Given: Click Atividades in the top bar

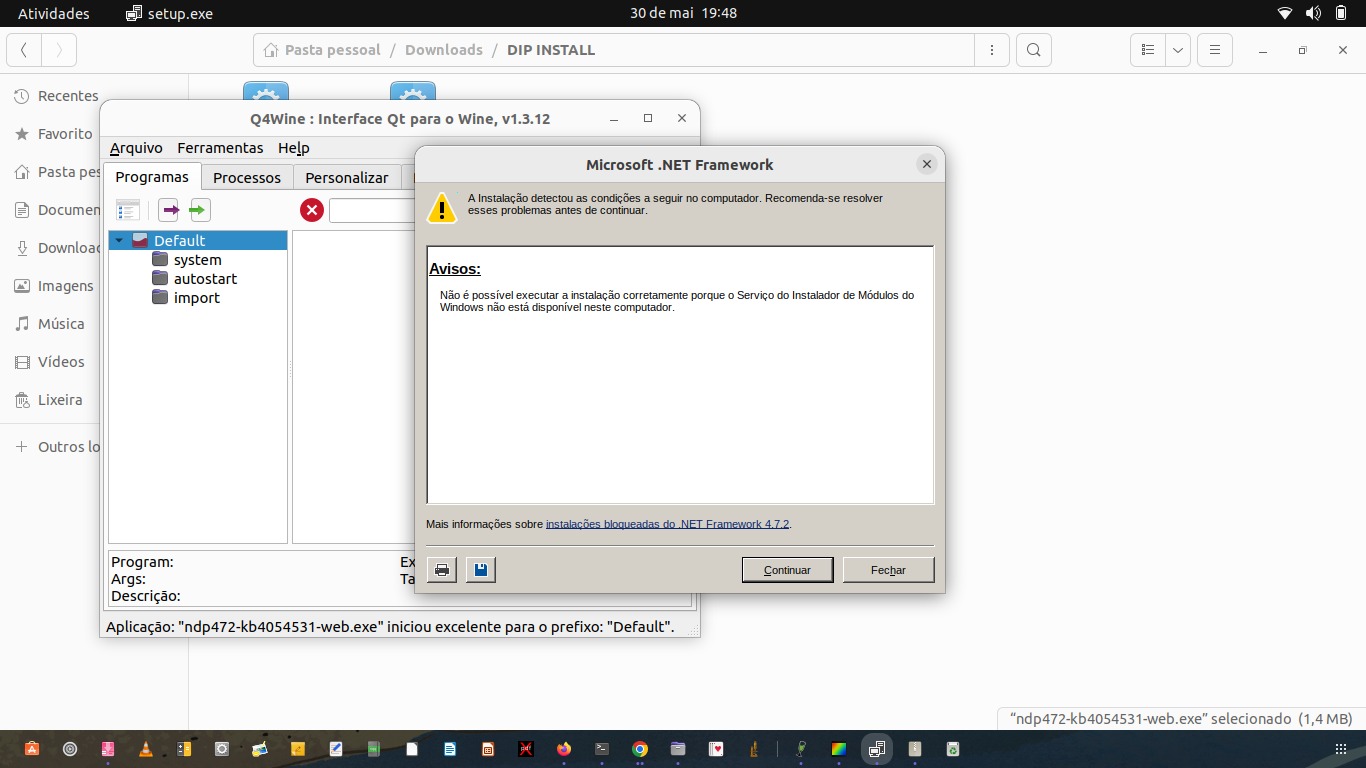Looking at the screenshot, I should (x=54, y=14).
